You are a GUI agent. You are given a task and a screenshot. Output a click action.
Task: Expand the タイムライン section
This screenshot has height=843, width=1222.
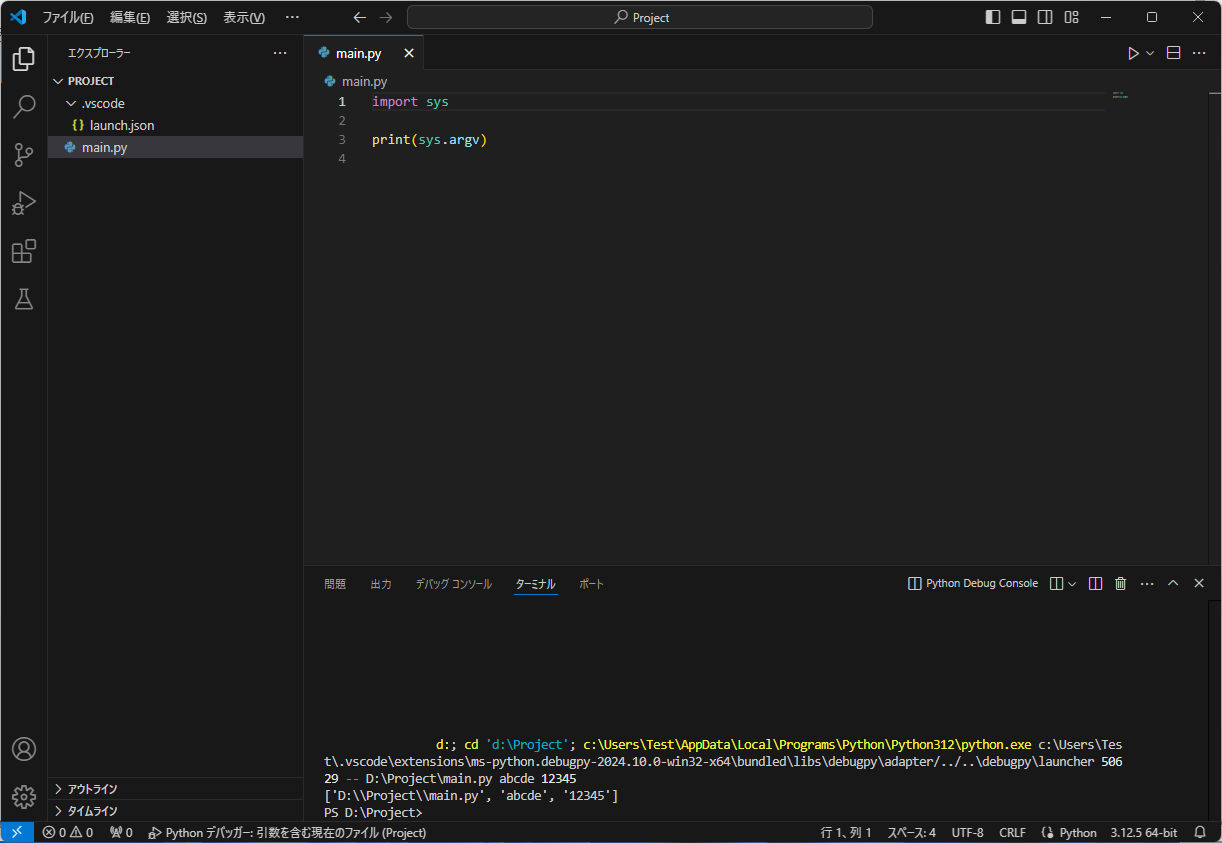pos(175,811)
